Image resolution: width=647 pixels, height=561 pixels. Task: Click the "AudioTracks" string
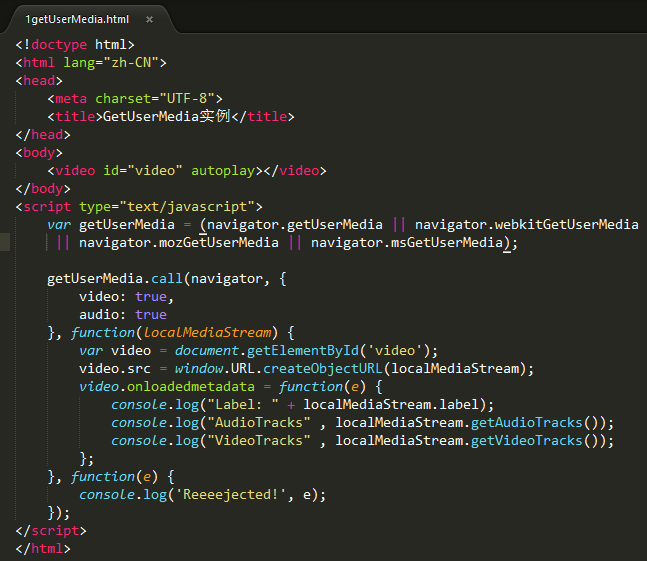click(259, 423)
